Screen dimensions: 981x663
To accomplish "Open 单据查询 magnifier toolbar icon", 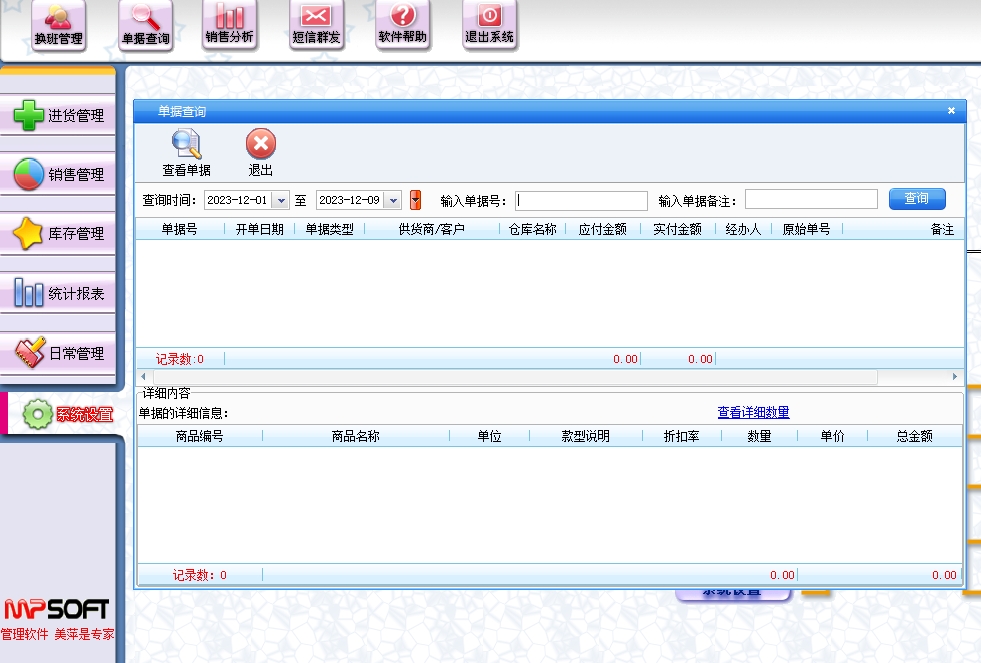I will pyautogui.click(x=145, y=25).
